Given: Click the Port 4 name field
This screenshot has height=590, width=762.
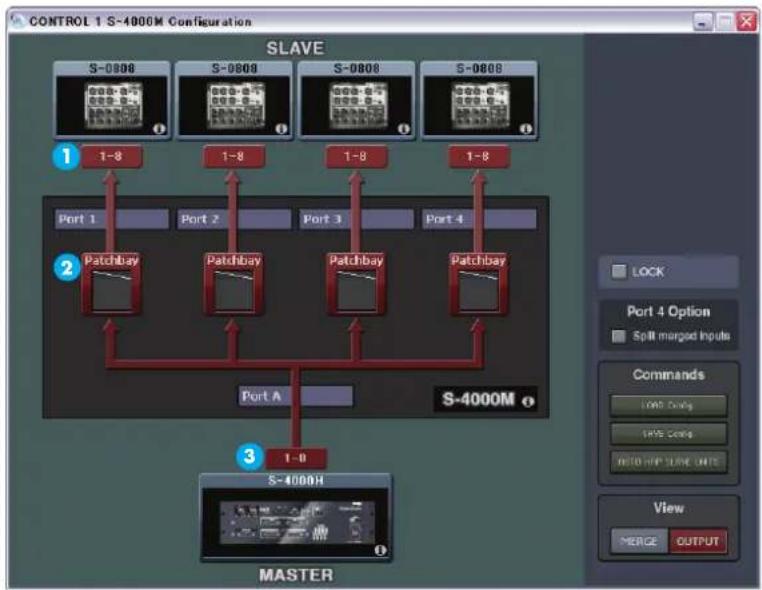Looking at the screenshot, I should [479, 219].
